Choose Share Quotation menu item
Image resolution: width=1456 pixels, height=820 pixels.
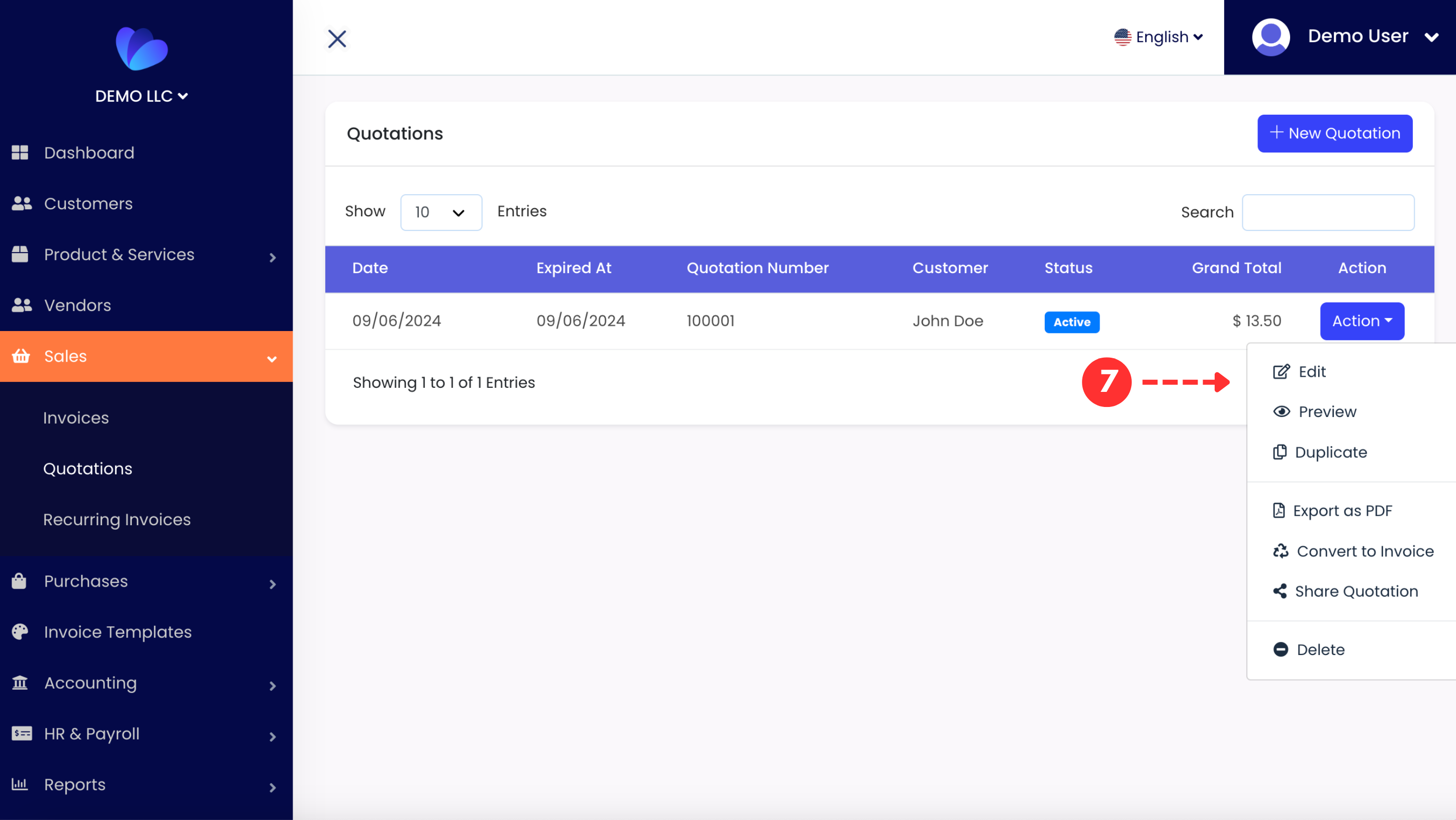[1351, 592]
